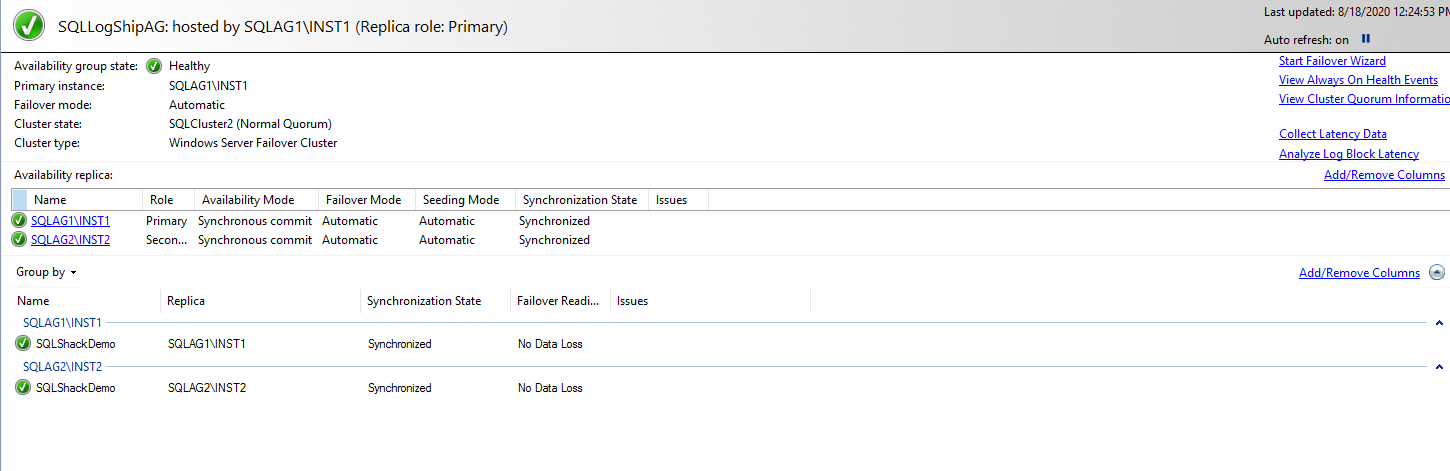1450x471 pixels.
Task: Click Collect Latency Data link
Action: [1332, 134]
